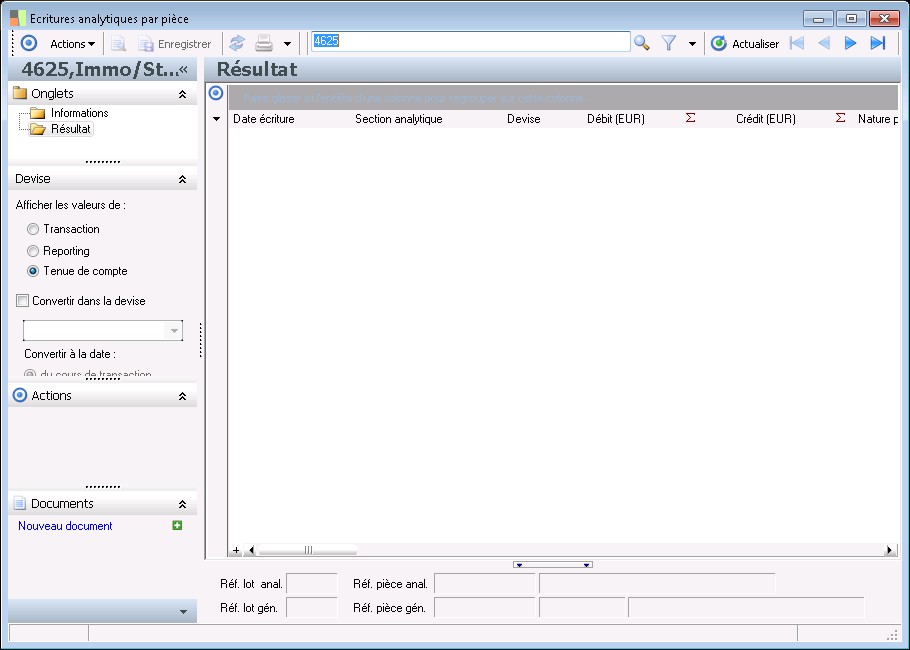Go to the last record
910x650 pixels.
(878, 43)
